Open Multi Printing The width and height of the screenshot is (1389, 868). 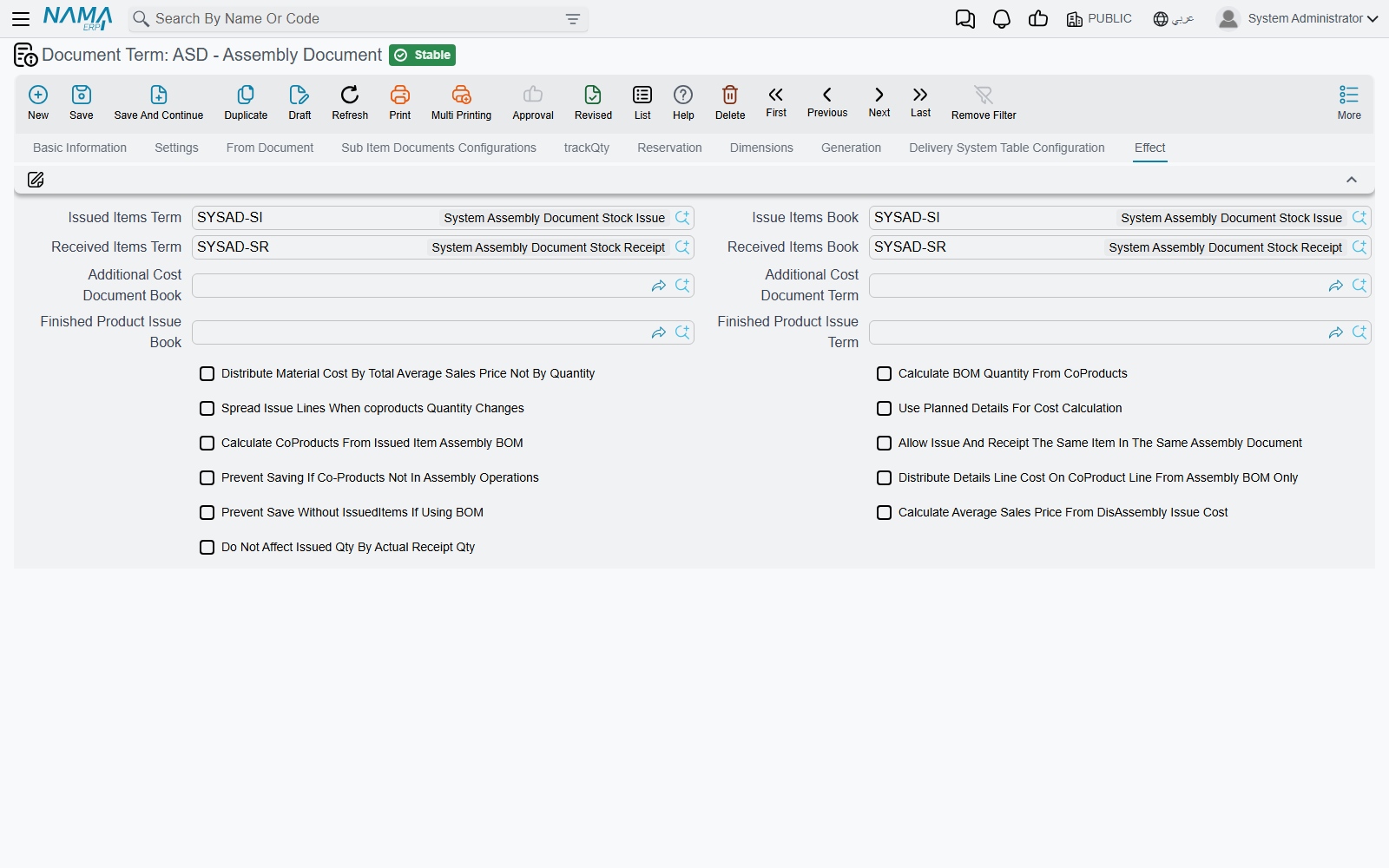pyautogui.click(x=461, y=102)
